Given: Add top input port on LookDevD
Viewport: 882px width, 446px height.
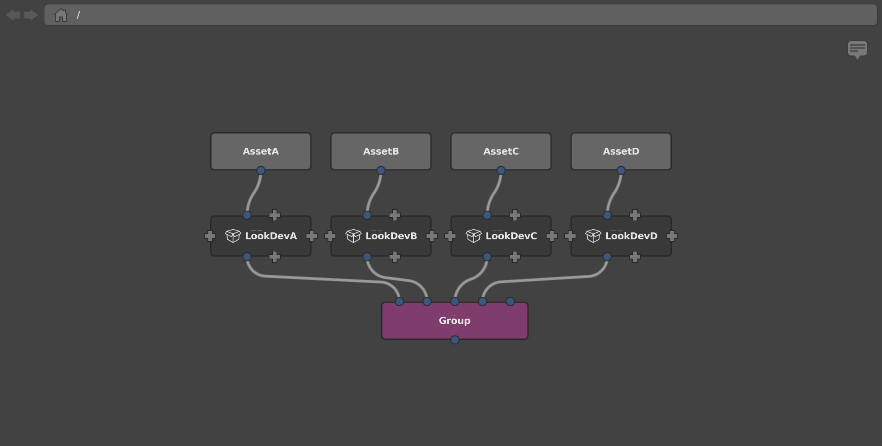Looking at the screenshot, I should pos(635,215).
